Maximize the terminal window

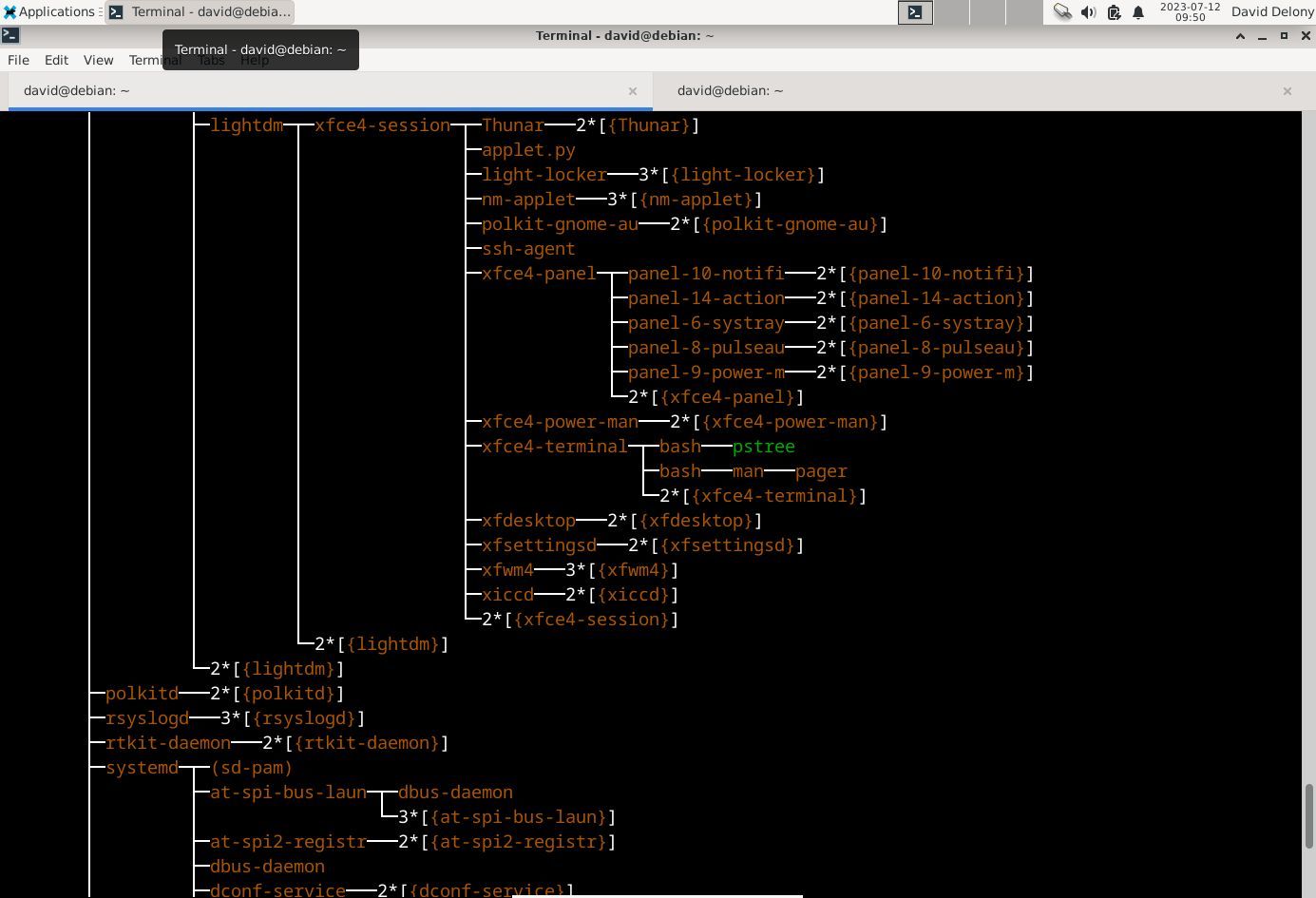(1284, 36)
